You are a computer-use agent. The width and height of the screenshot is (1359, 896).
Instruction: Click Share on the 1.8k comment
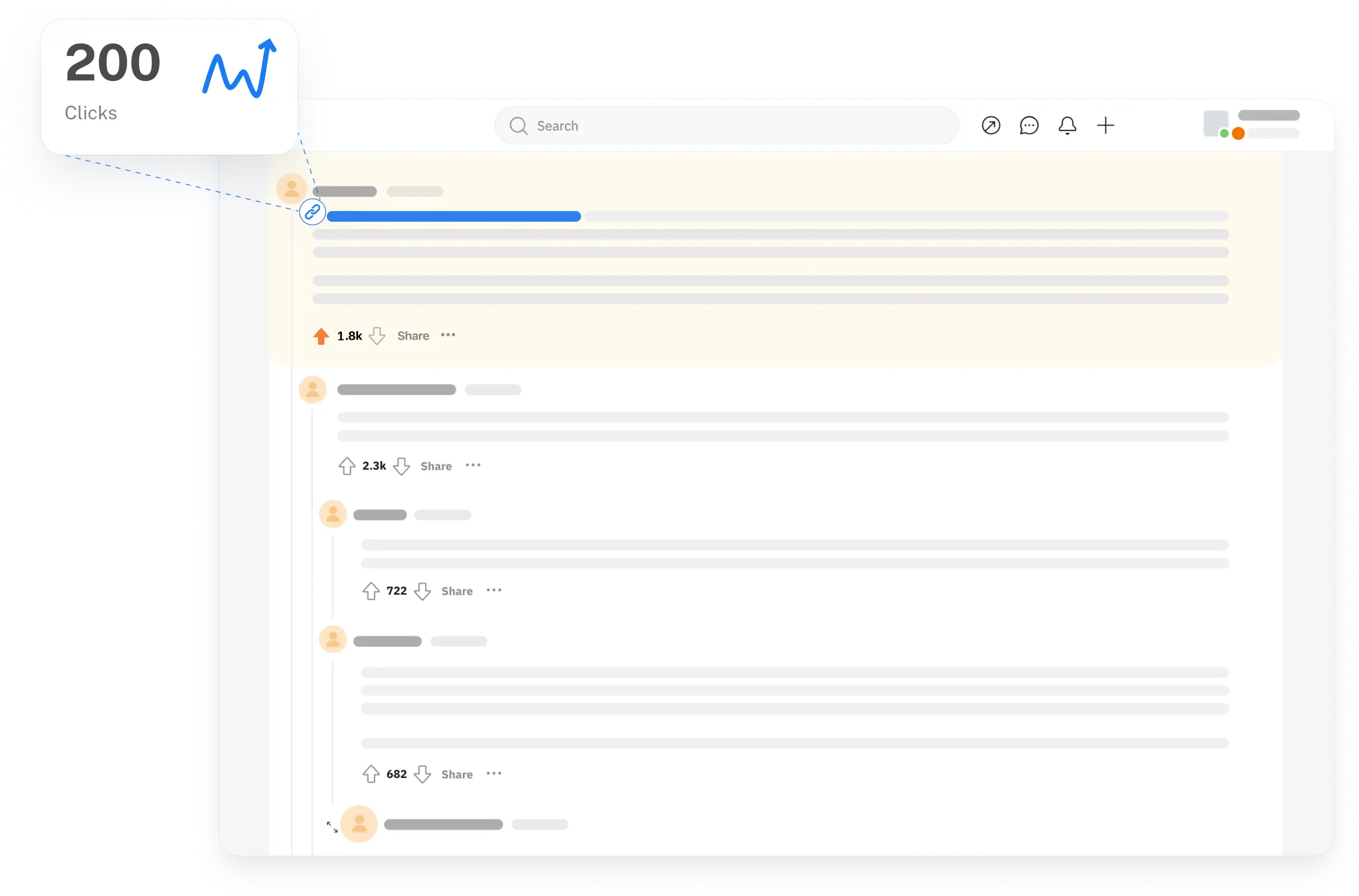[413, 336]
